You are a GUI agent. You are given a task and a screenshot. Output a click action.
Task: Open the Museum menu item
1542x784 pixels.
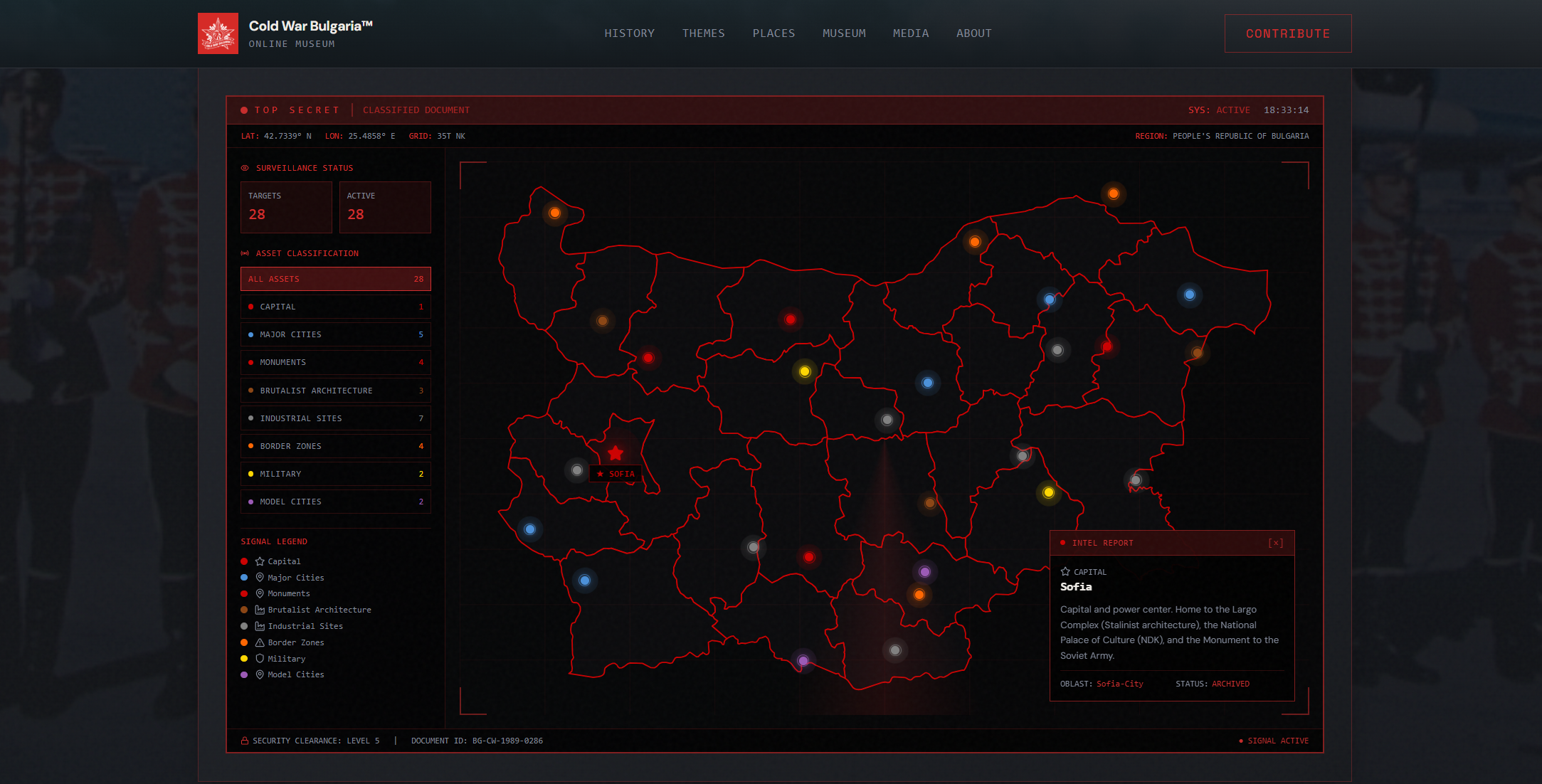844,33
